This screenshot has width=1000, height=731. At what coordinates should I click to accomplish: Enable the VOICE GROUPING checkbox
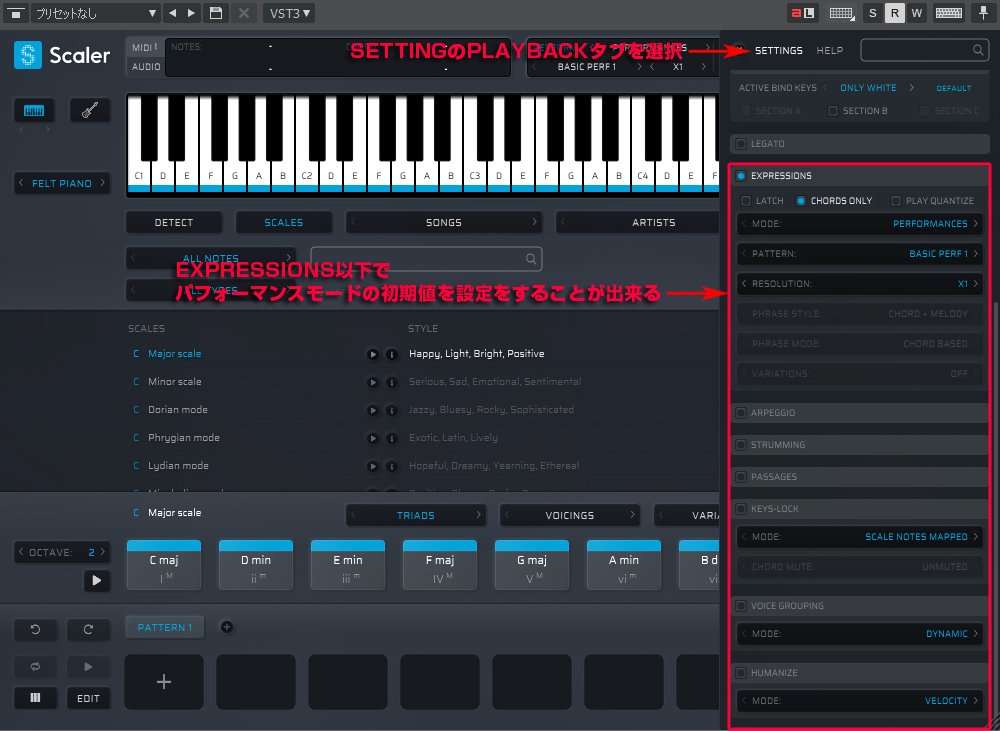point(740,606)
